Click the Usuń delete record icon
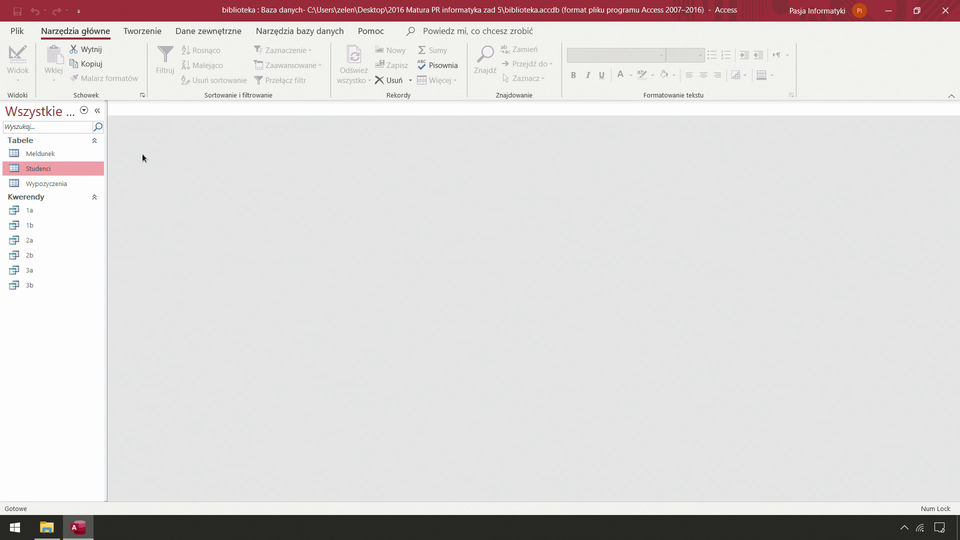Screen dimensions: 960x540 point(380,80)
